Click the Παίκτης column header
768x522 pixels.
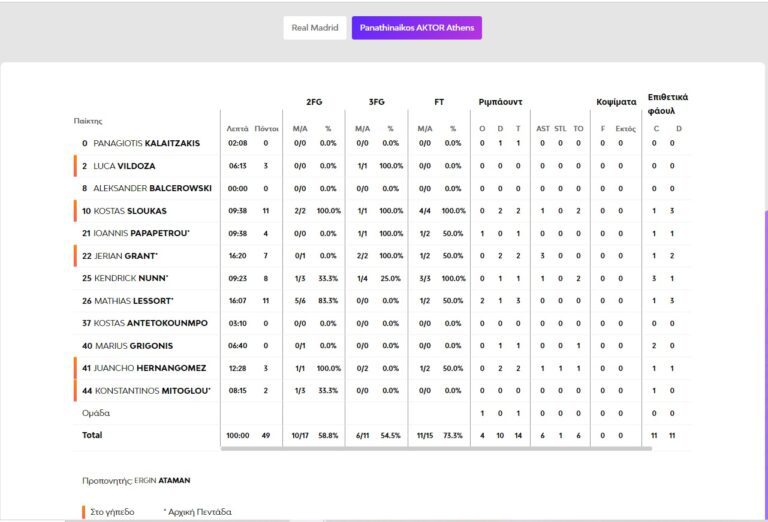[x=88, y=121]
